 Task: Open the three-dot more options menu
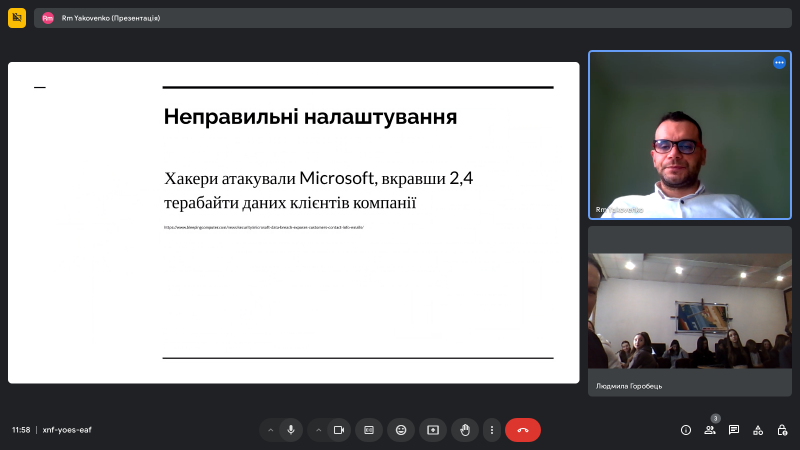(x=492, y=430)
